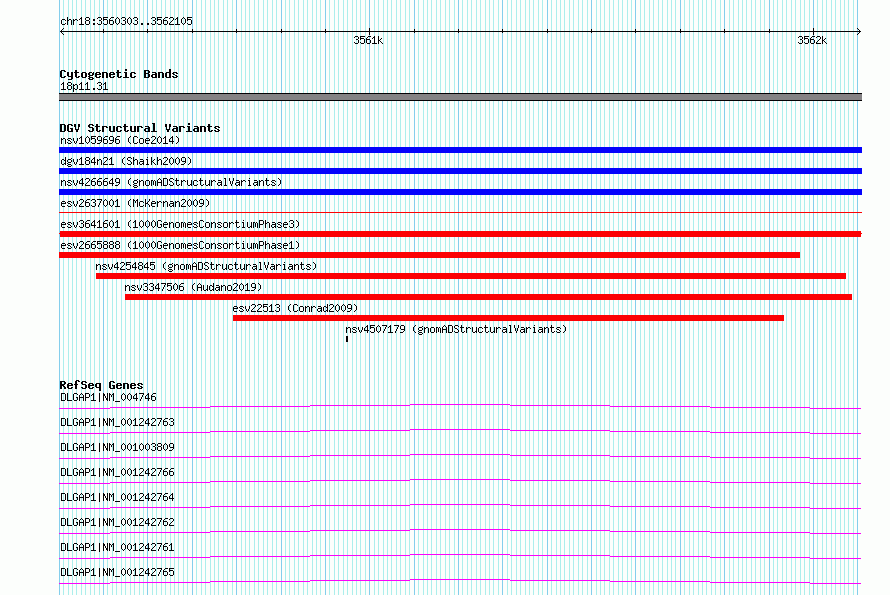Click the 18p11.31 band label
Viewport: 890px width, 595px height.
point(84,86)
